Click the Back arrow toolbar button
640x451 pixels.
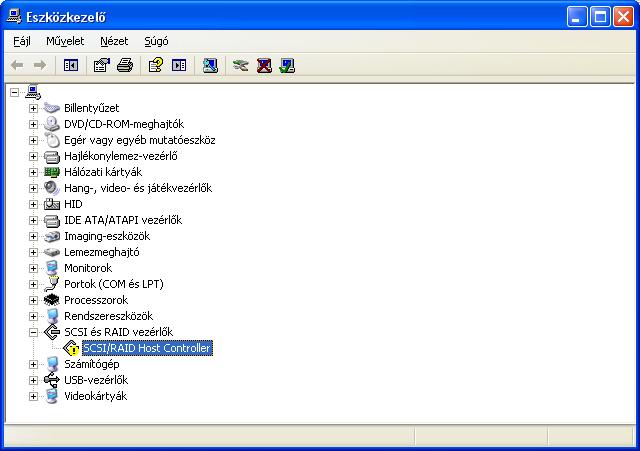[17, 65]
